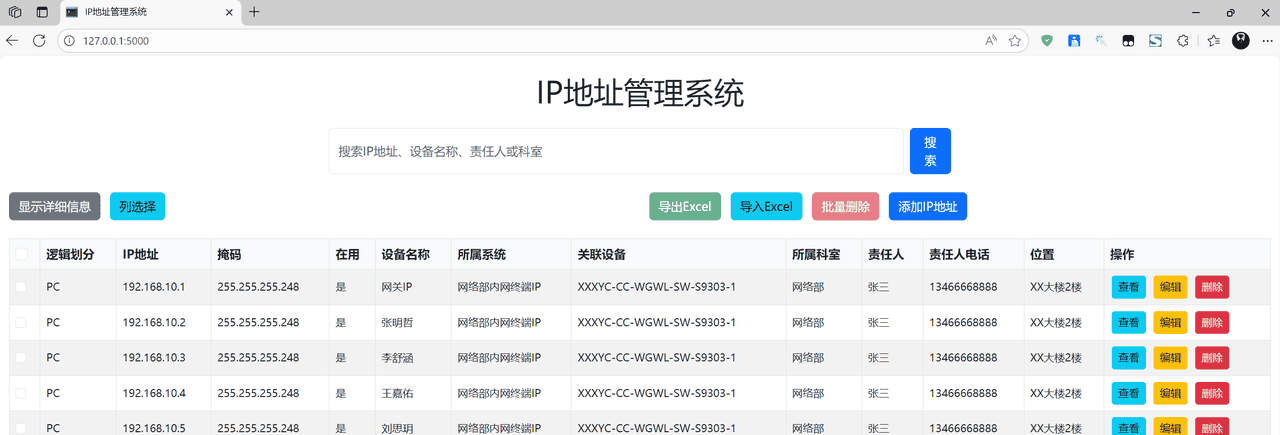
Task: Click 查看 for the 李舒涵 row
Action: pos(1129,357)
